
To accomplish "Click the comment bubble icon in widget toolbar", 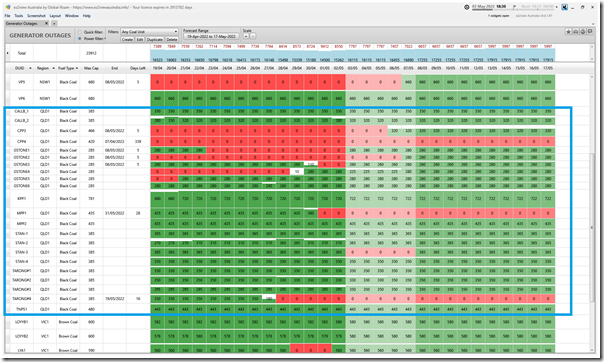I will [x=590, y=32].
